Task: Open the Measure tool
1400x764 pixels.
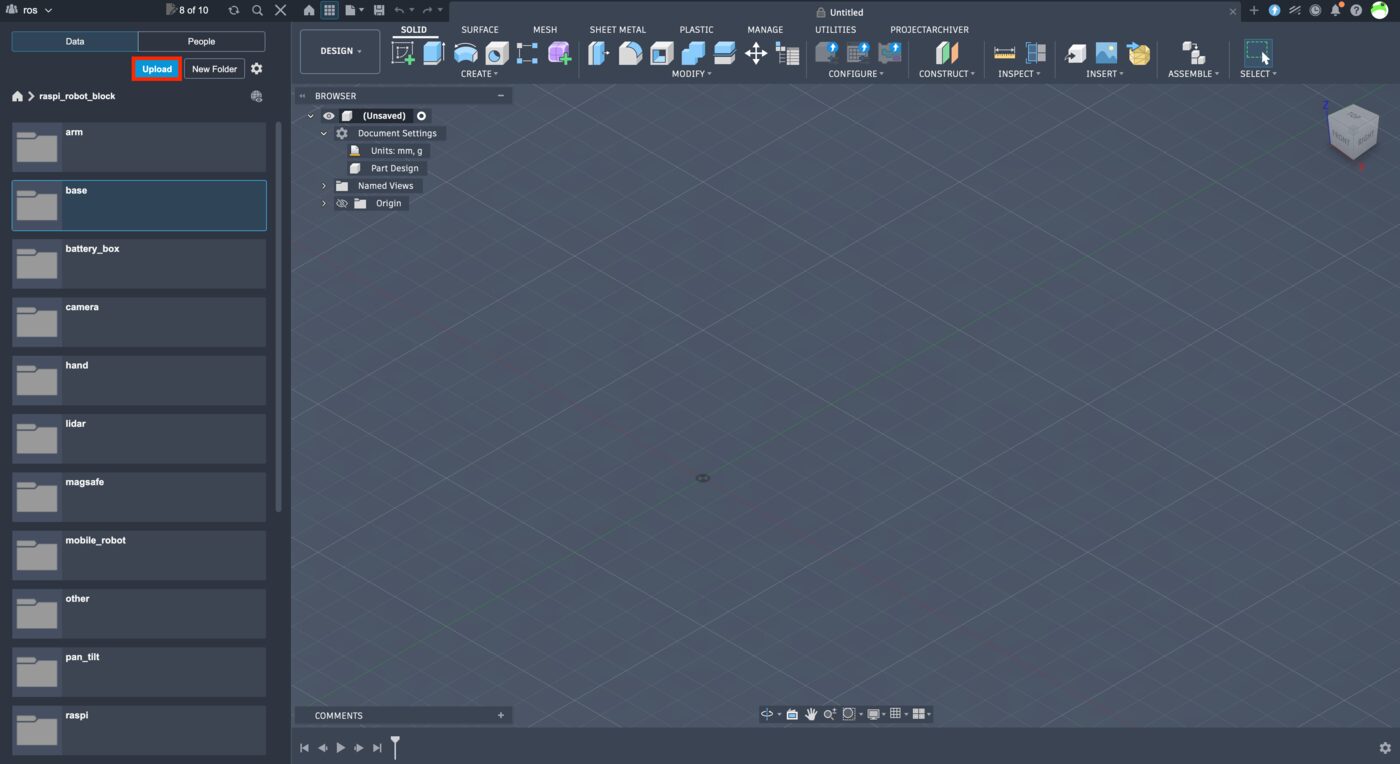Action: [1004, 53]
